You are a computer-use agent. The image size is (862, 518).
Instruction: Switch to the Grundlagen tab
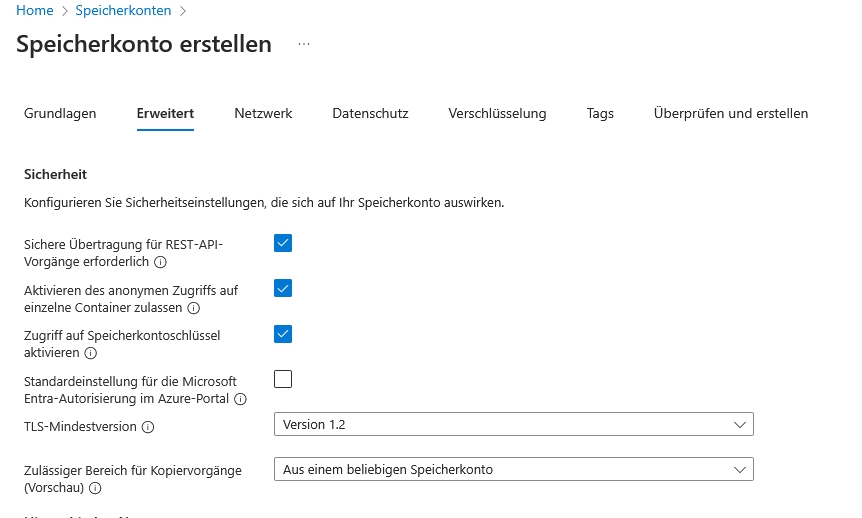coord(60,114)
